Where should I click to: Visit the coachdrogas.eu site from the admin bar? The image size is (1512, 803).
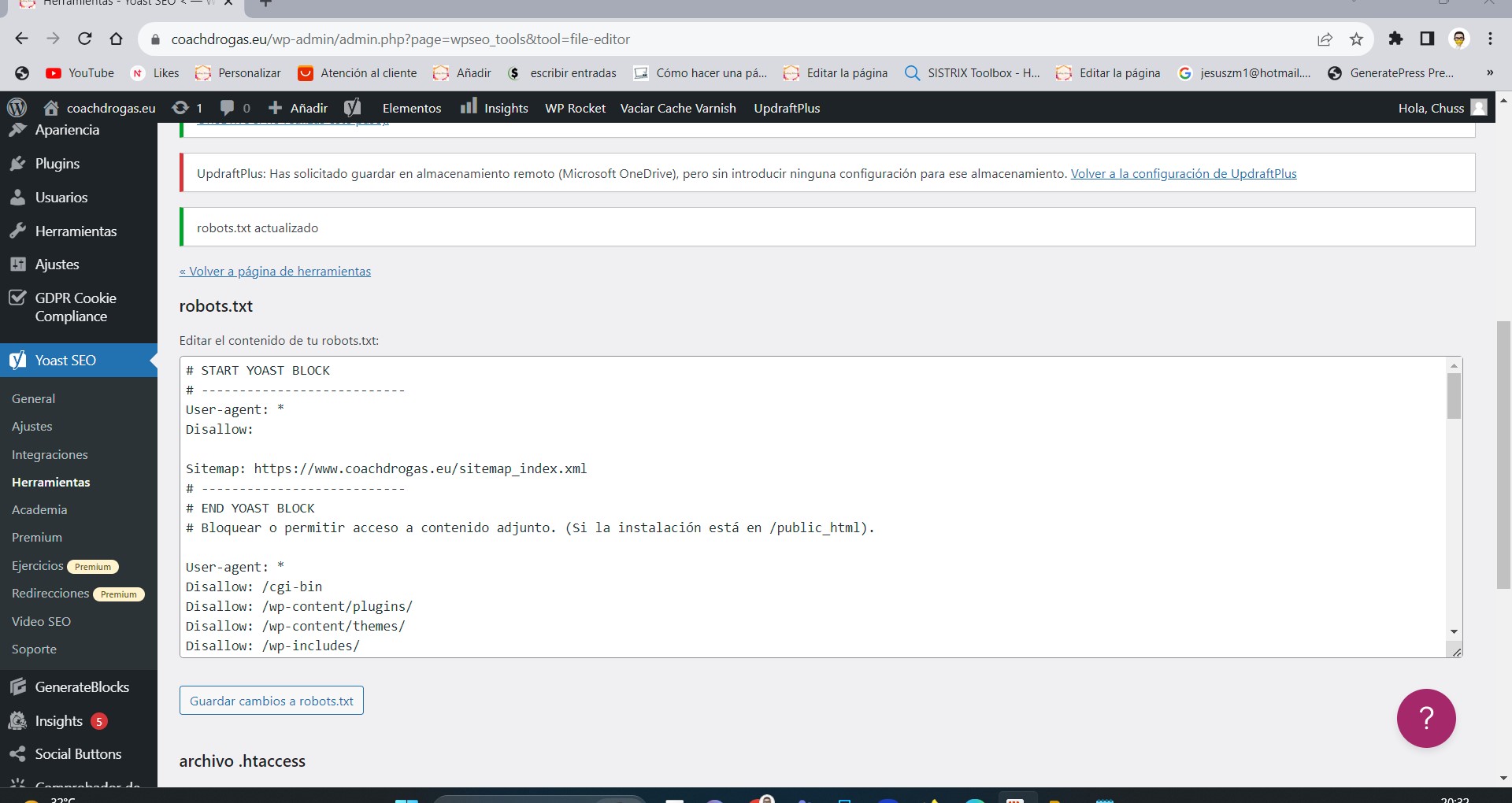[99, 108]
